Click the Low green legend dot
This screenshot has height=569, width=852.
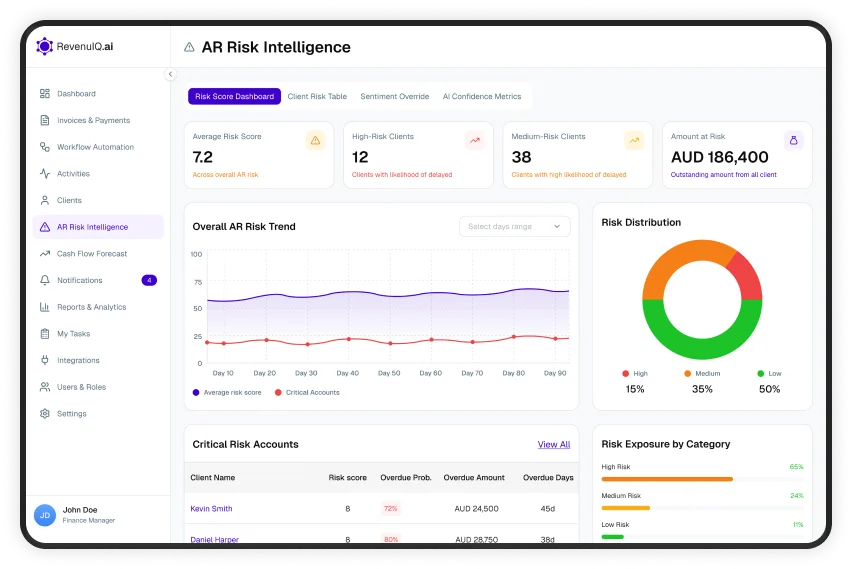click(761, 373)
